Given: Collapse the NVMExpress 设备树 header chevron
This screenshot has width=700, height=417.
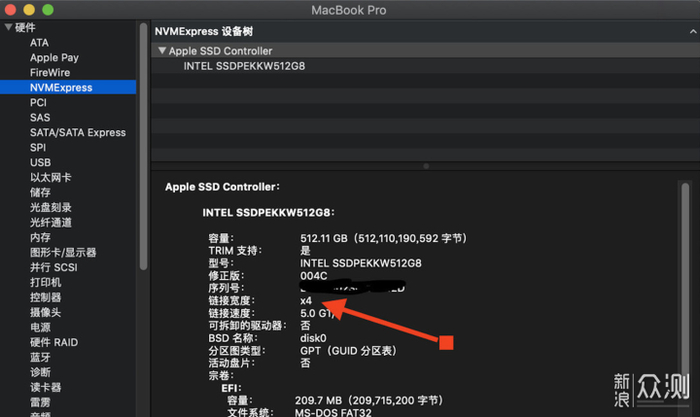Looking at the screenshot, I should 693,32.
